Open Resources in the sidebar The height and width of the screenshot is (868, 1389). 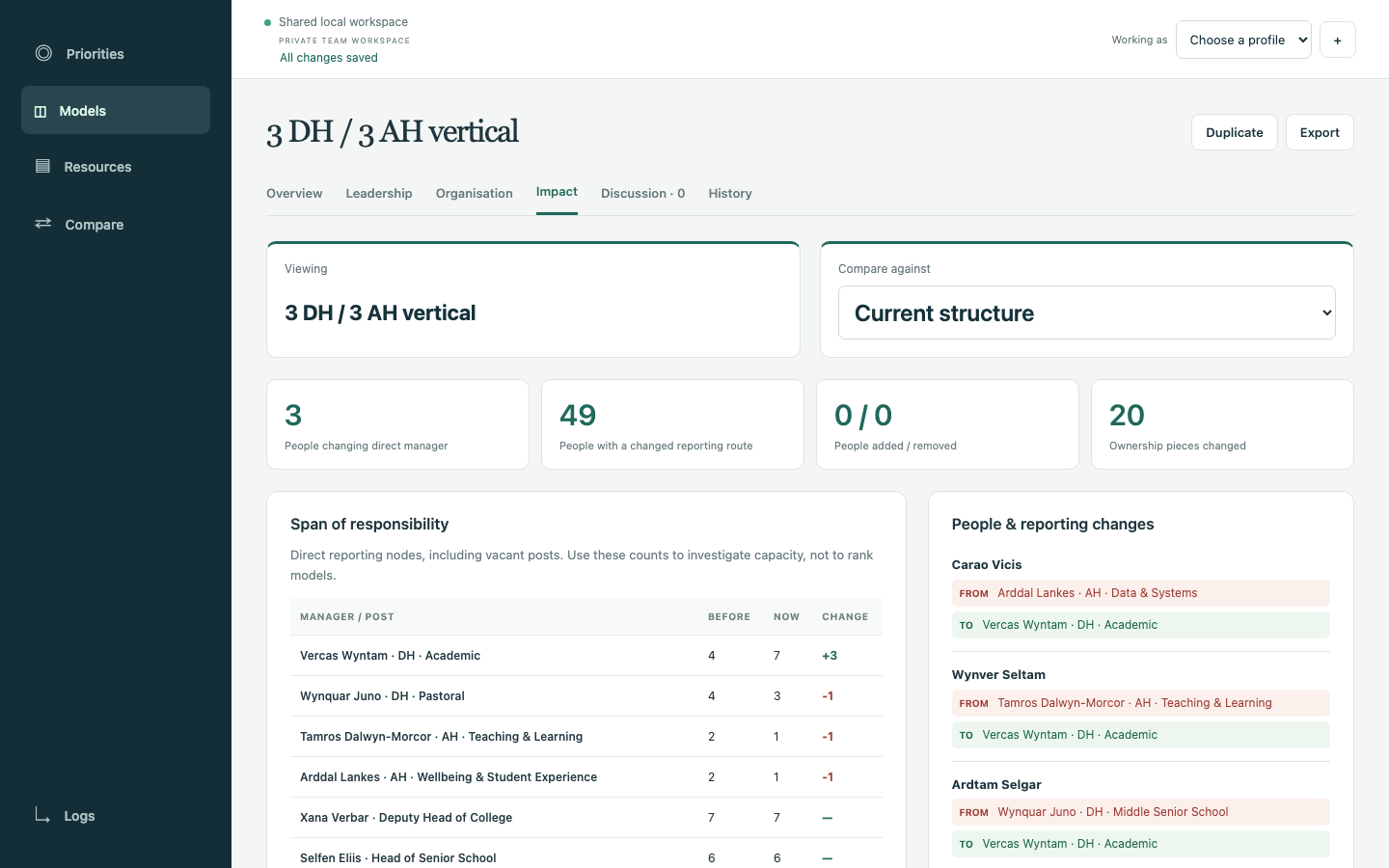[116, 167]
